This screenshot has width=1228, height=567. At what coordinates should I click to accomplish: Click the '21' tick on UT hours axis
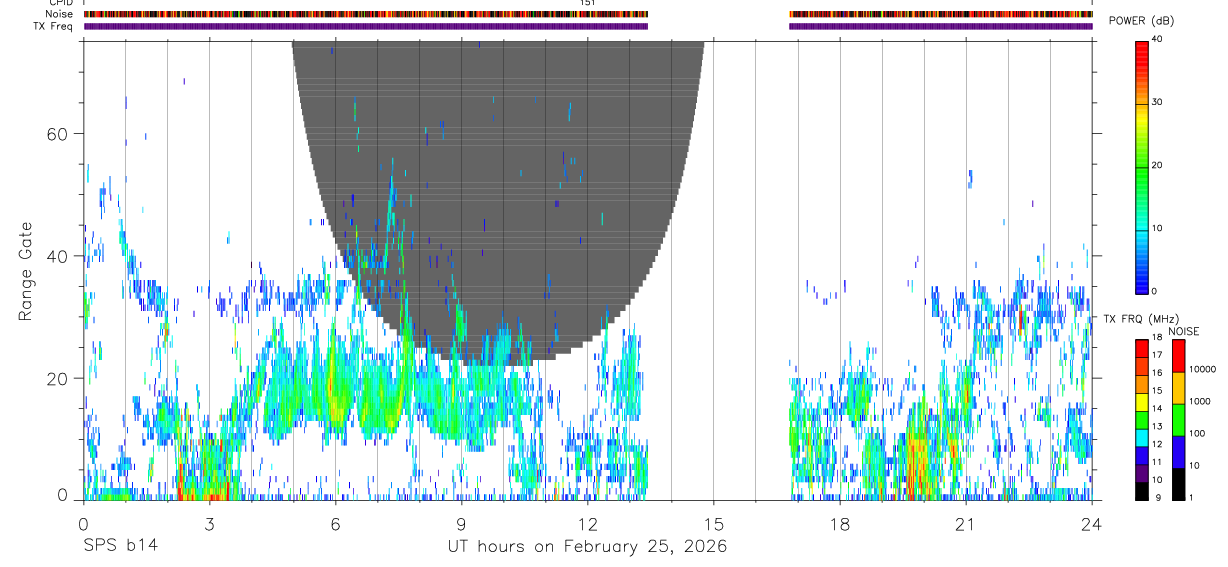pos(966,523)
